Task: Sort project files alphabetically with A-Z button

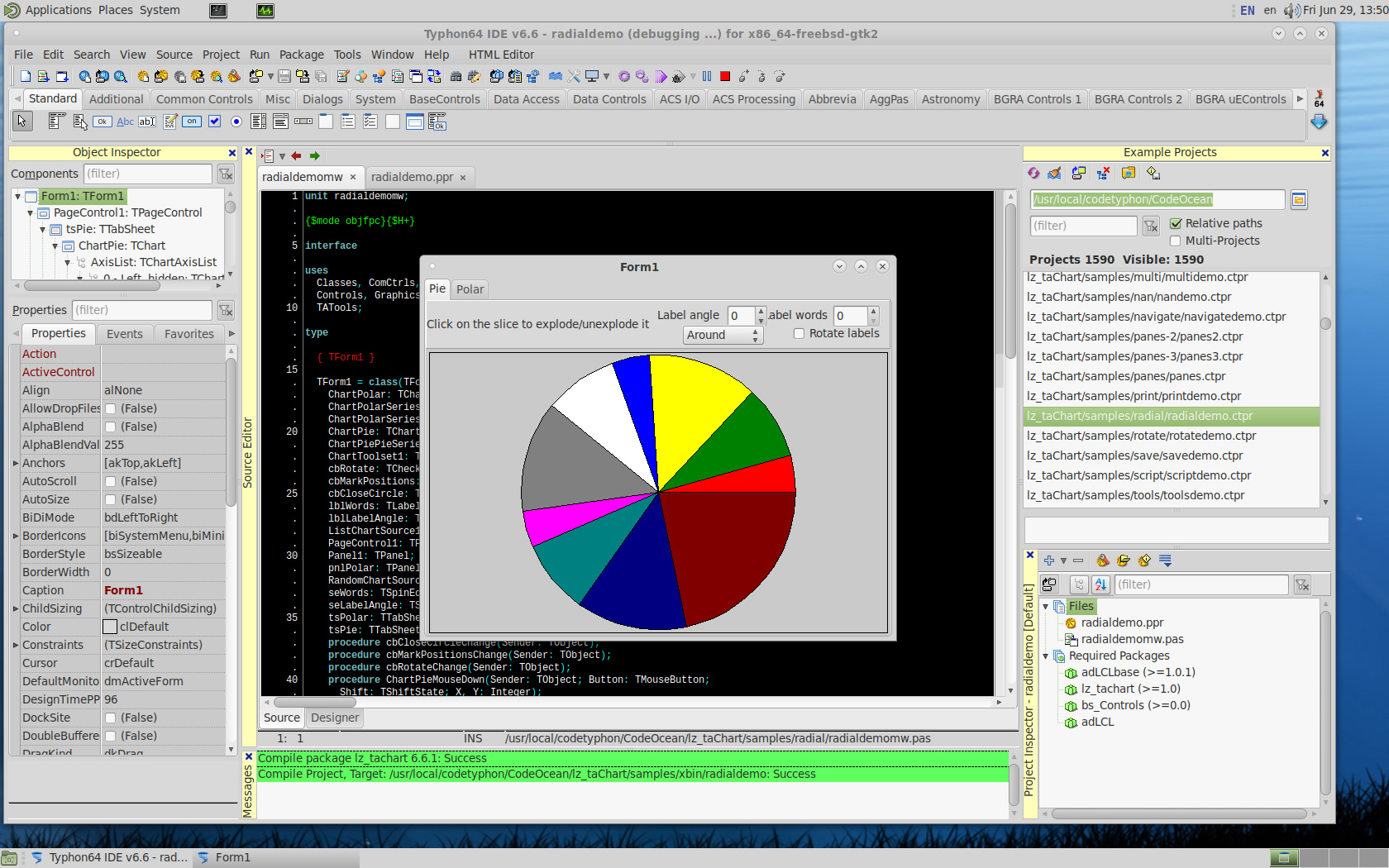Action: click(1100, 584)
